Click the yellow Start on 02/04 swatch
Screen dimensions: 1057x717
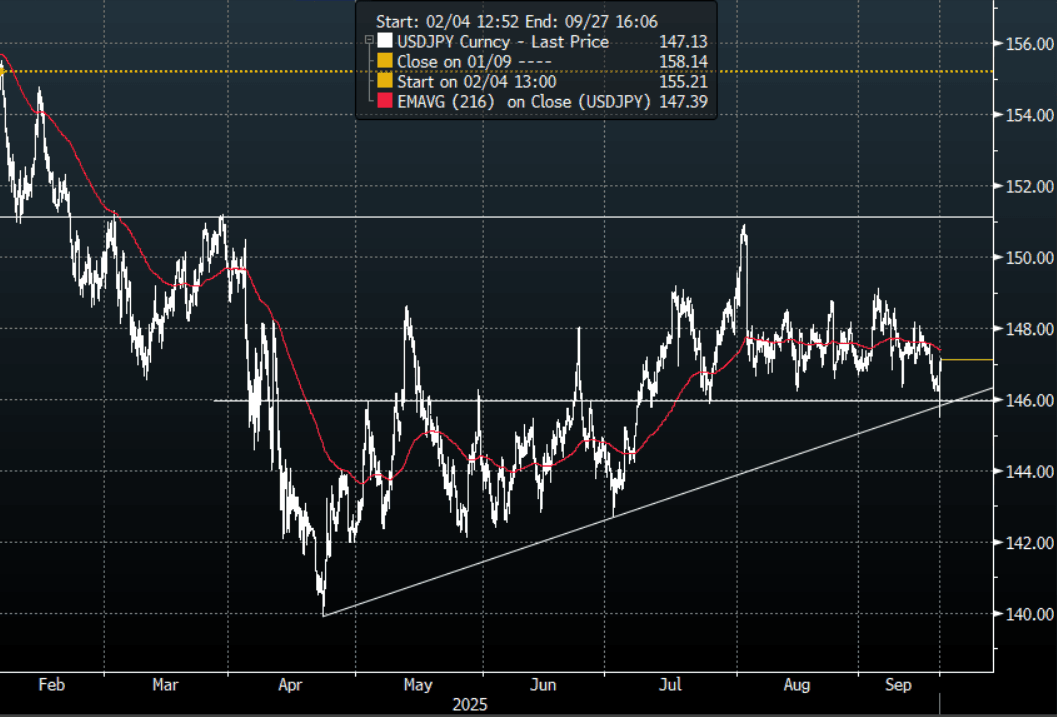click(x=385, y=82)
